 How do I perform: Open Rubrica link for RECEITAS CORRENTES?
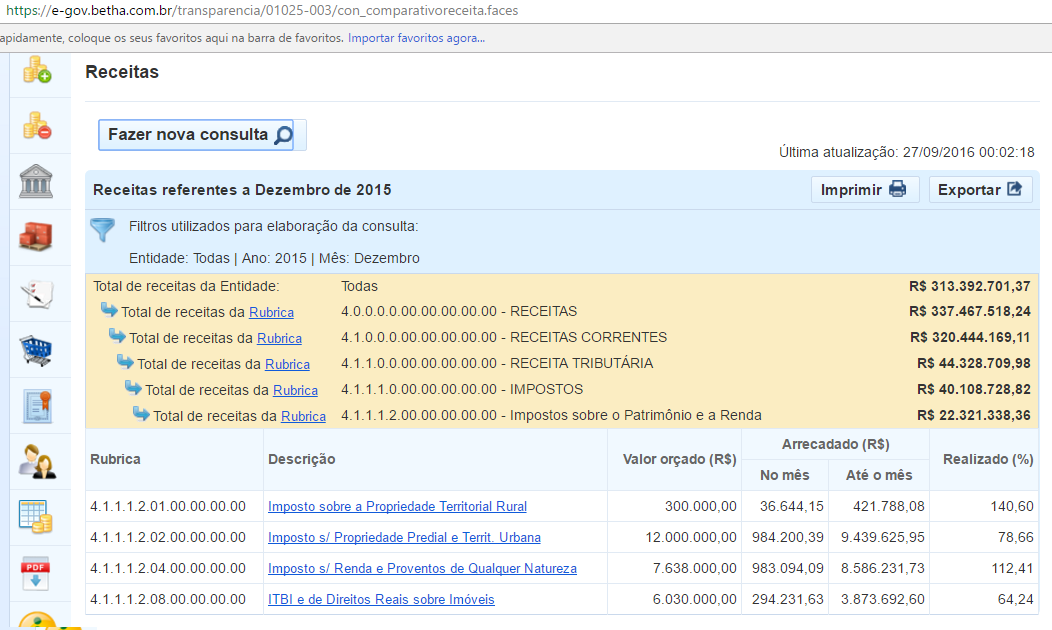pos(279,338)
